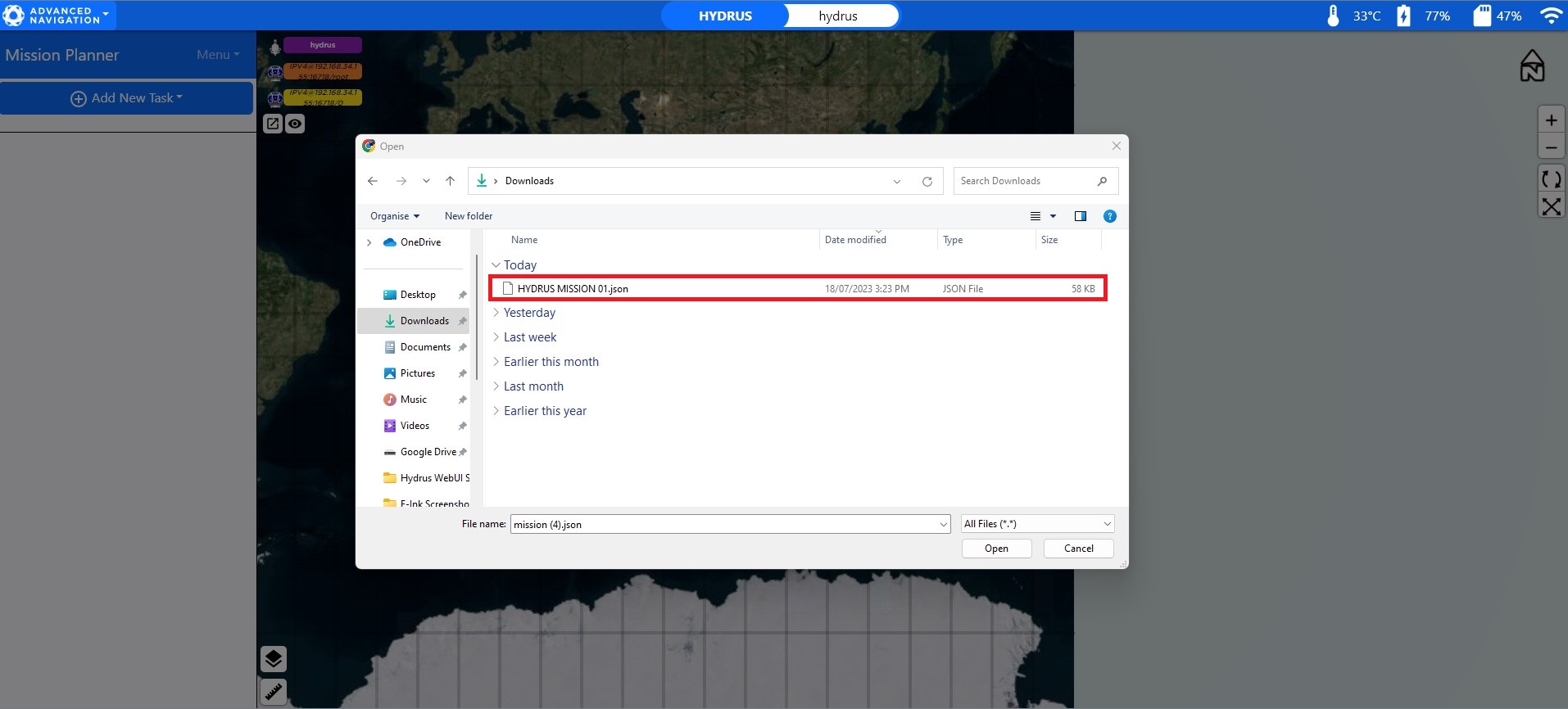Collapse the Today group
The height and width of the screenshot is (709, 1568).
[x=496, y=265]
